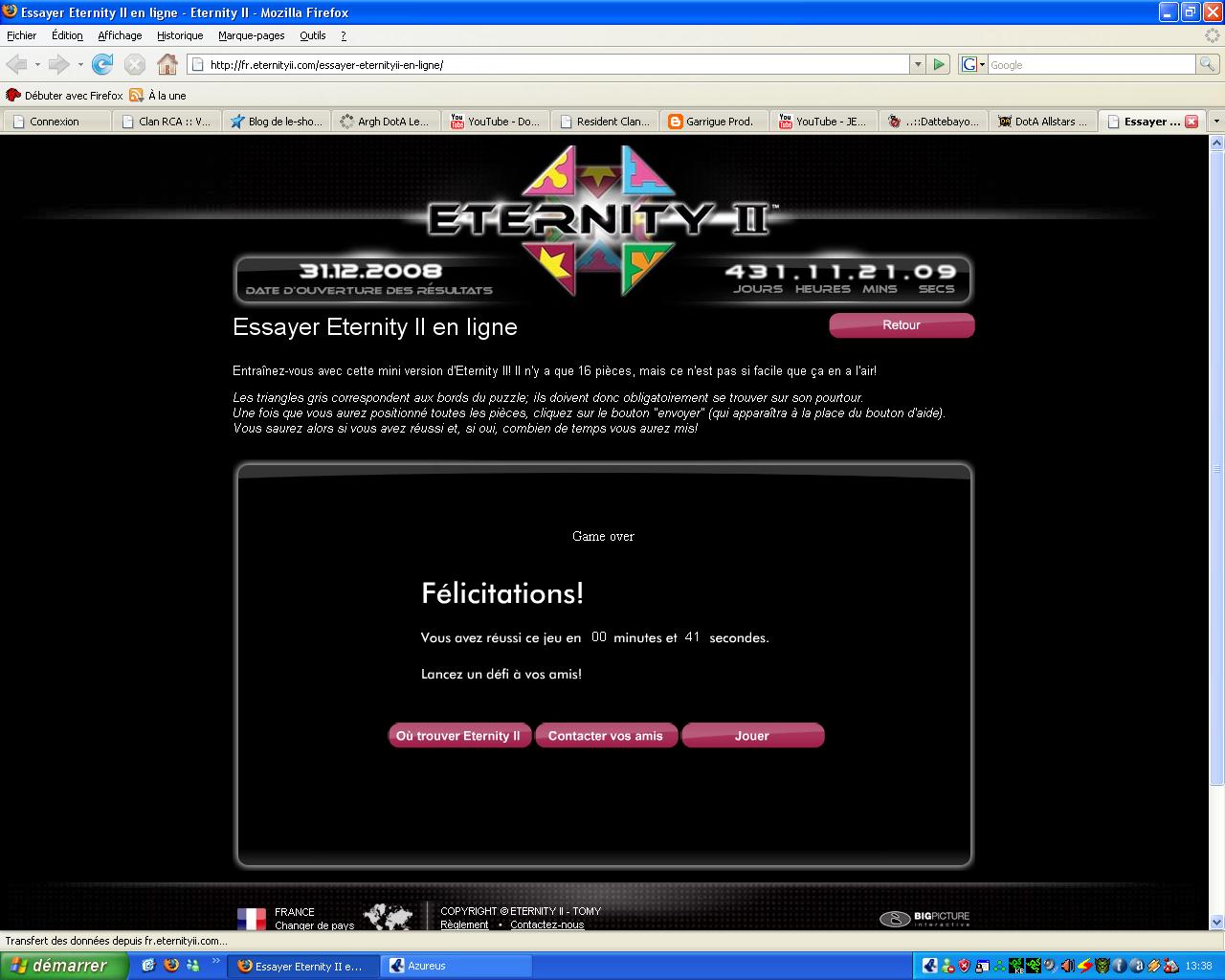Switch to the YouTube - Do tab
The image size is (1225, 980).
tap(498, 122)
